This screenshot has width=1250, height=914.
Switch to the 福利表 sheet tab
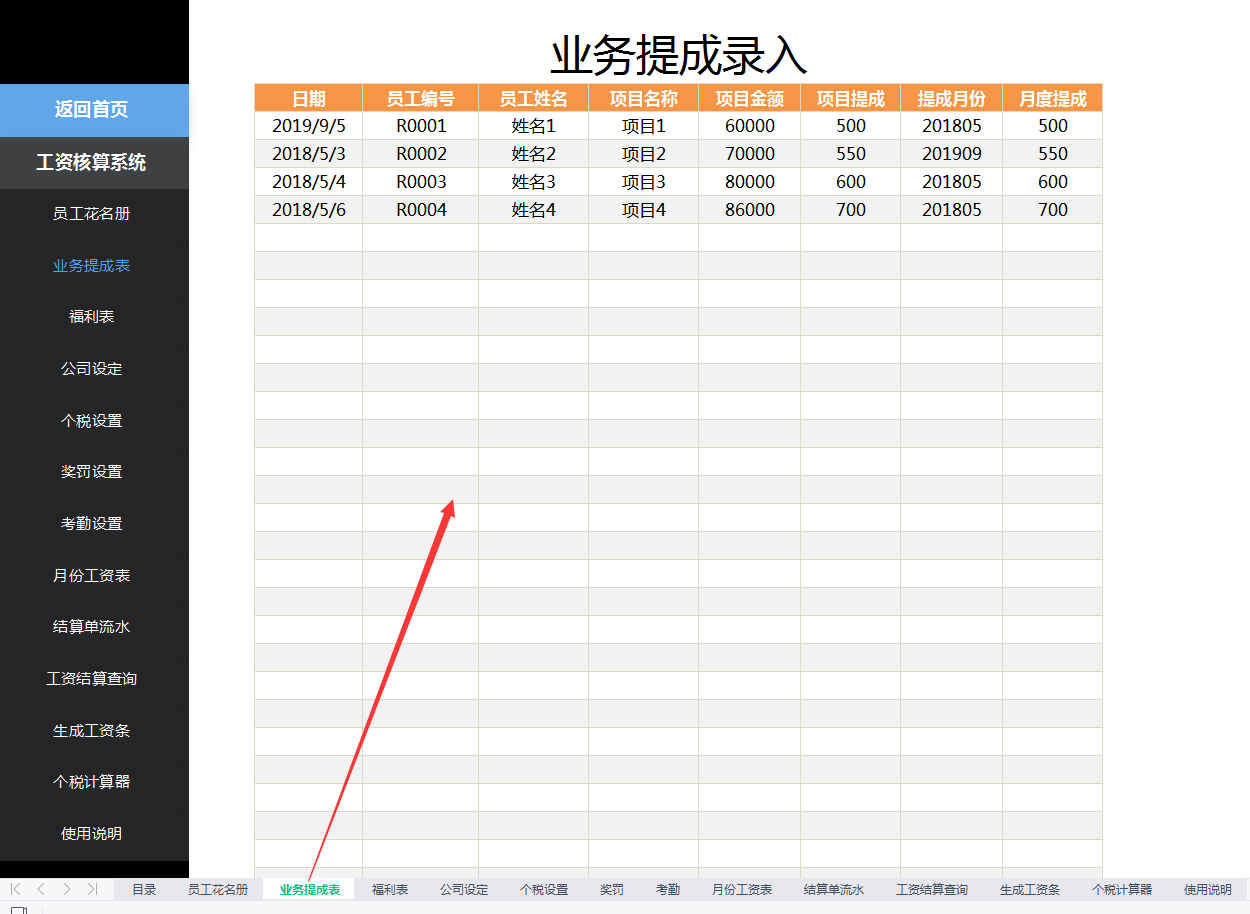pos(390,888)
